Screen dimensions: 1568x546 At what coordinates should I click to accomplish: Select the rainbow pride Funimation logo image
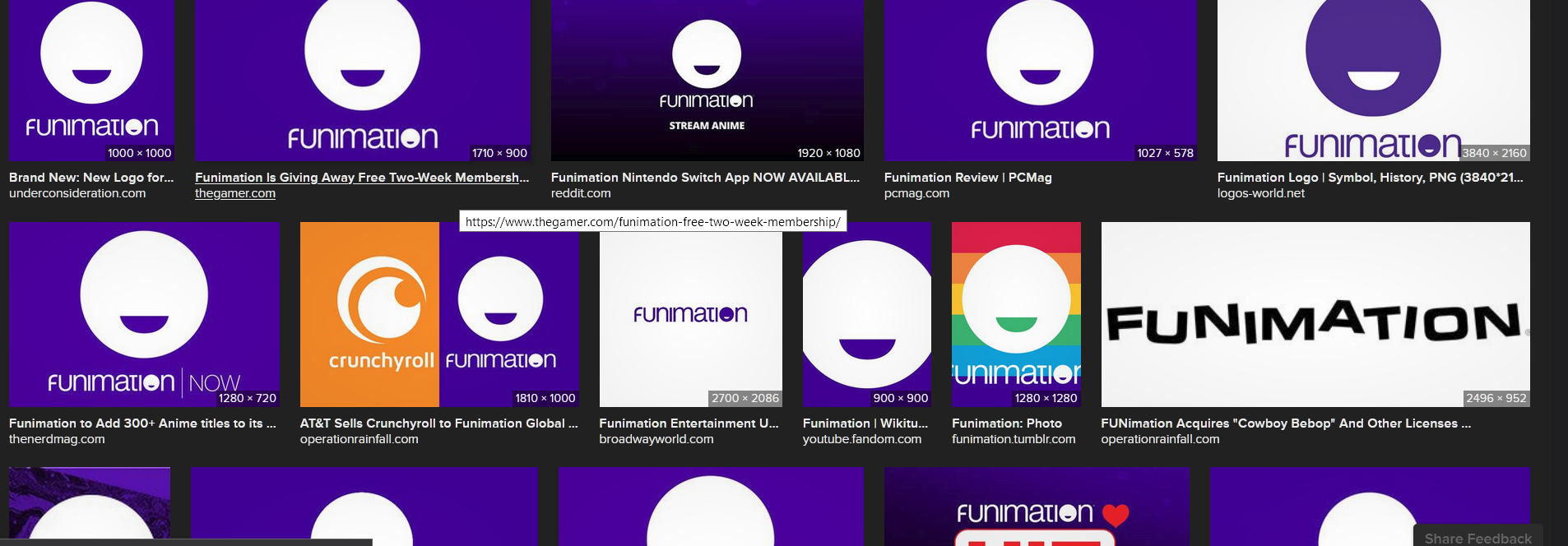tap(1016, 314)
